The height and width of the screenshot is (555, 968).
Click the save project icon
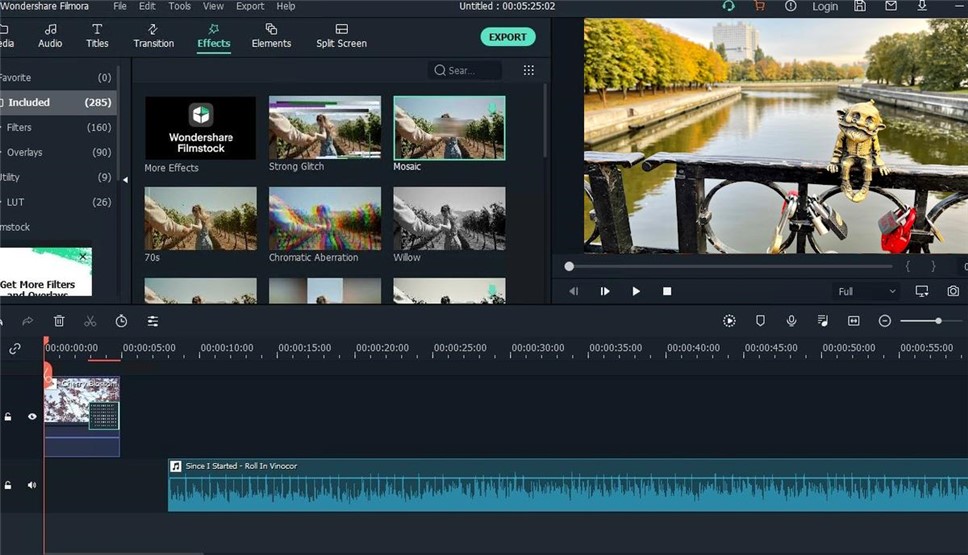859,6
